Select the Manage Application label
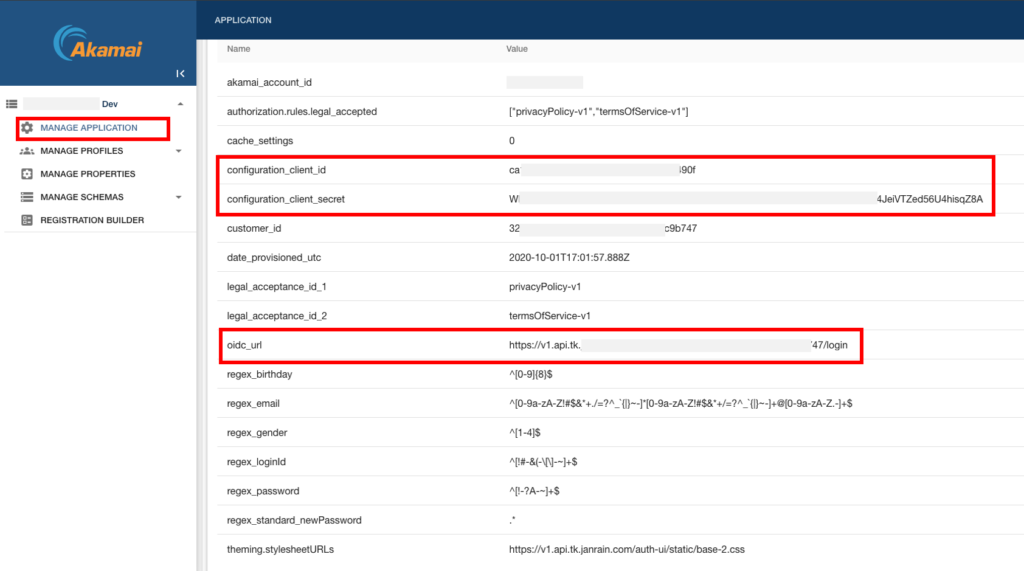The width and height of the screenshot is (1024, 571). 89,128
